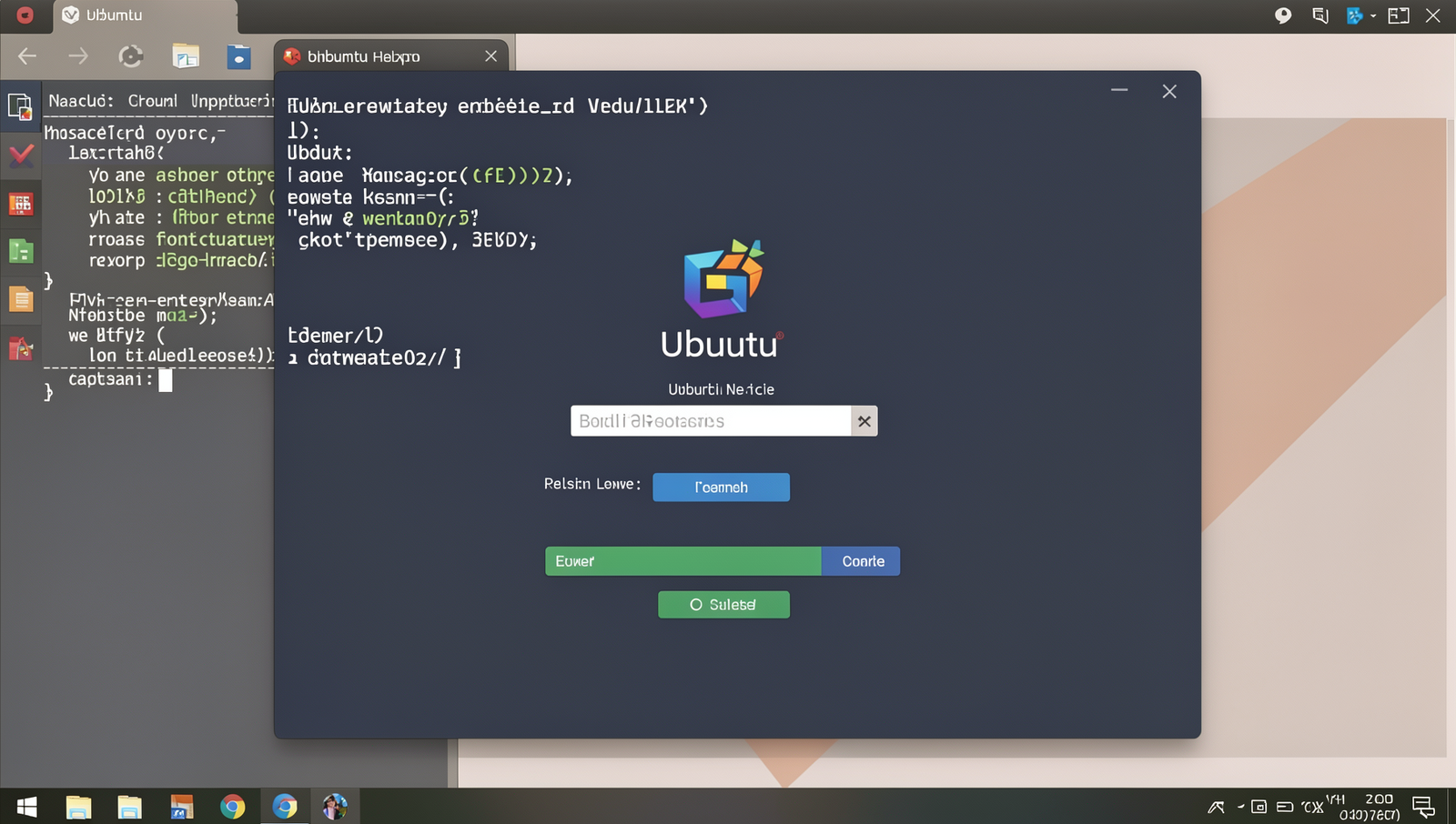Click the Crounl header in editor panel

153,101
